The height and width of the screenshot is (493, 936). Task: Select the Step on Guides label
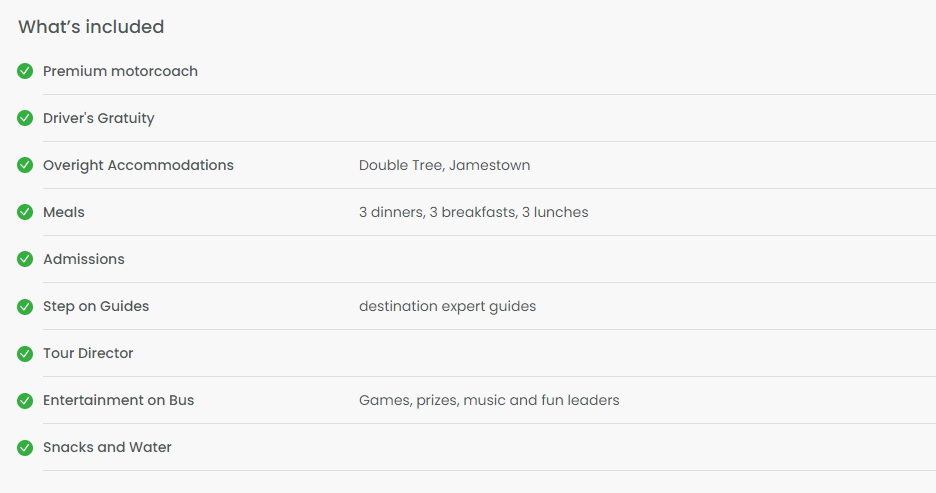[96, 306]
